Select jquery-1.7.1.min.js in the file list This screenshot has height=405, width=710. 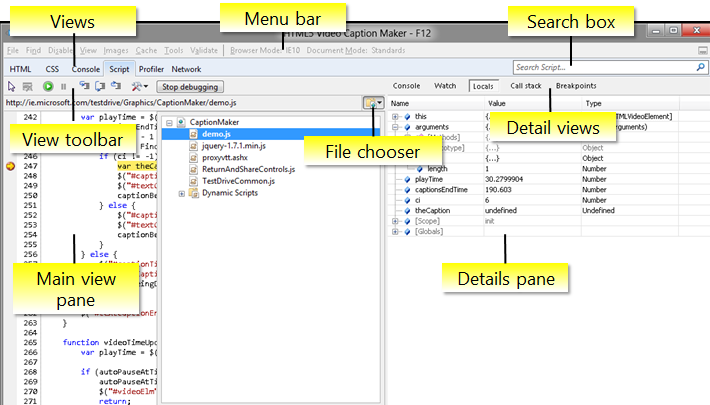[234, 146]
